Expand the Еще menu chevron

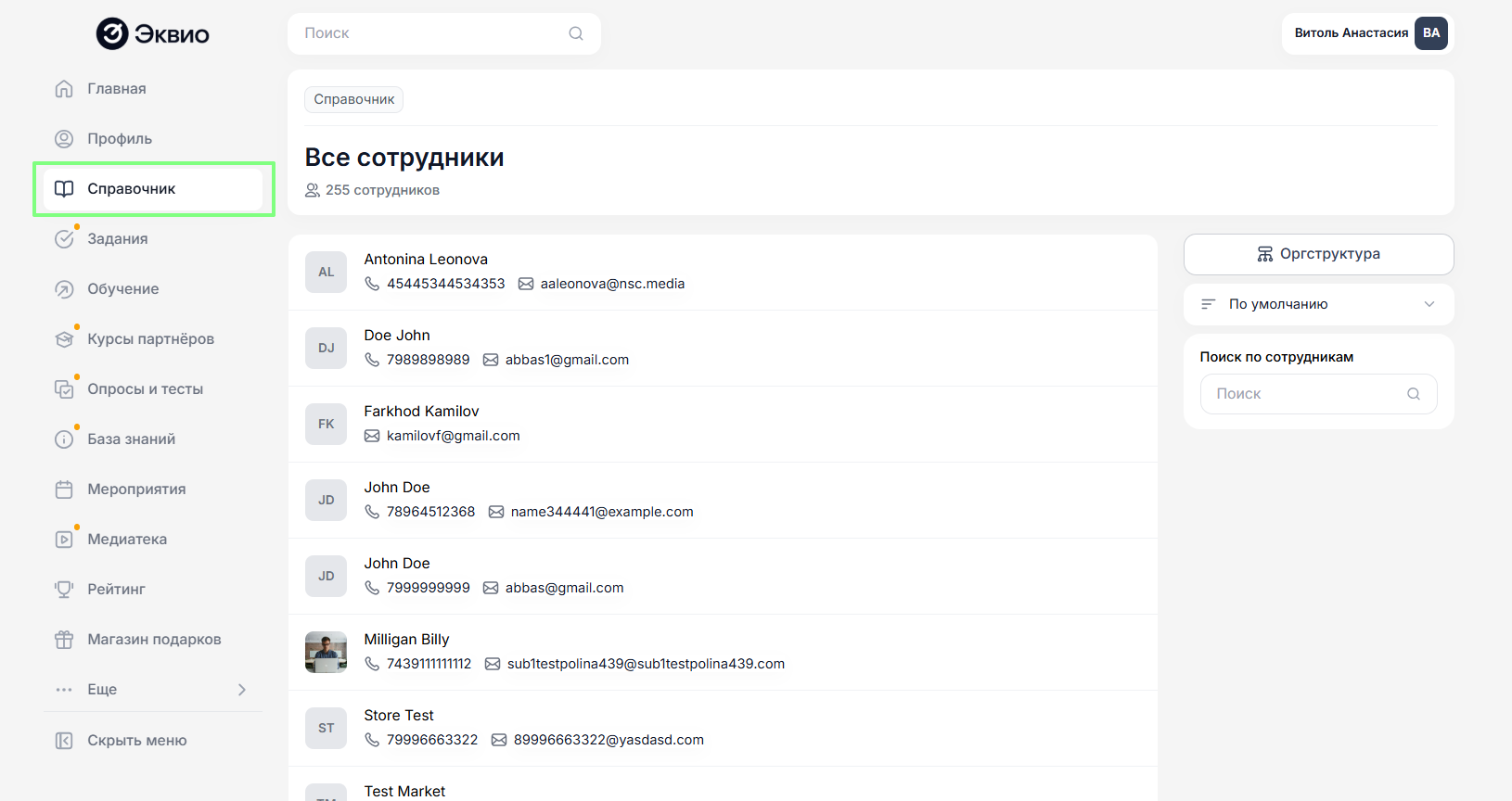(x=242, y=690)
